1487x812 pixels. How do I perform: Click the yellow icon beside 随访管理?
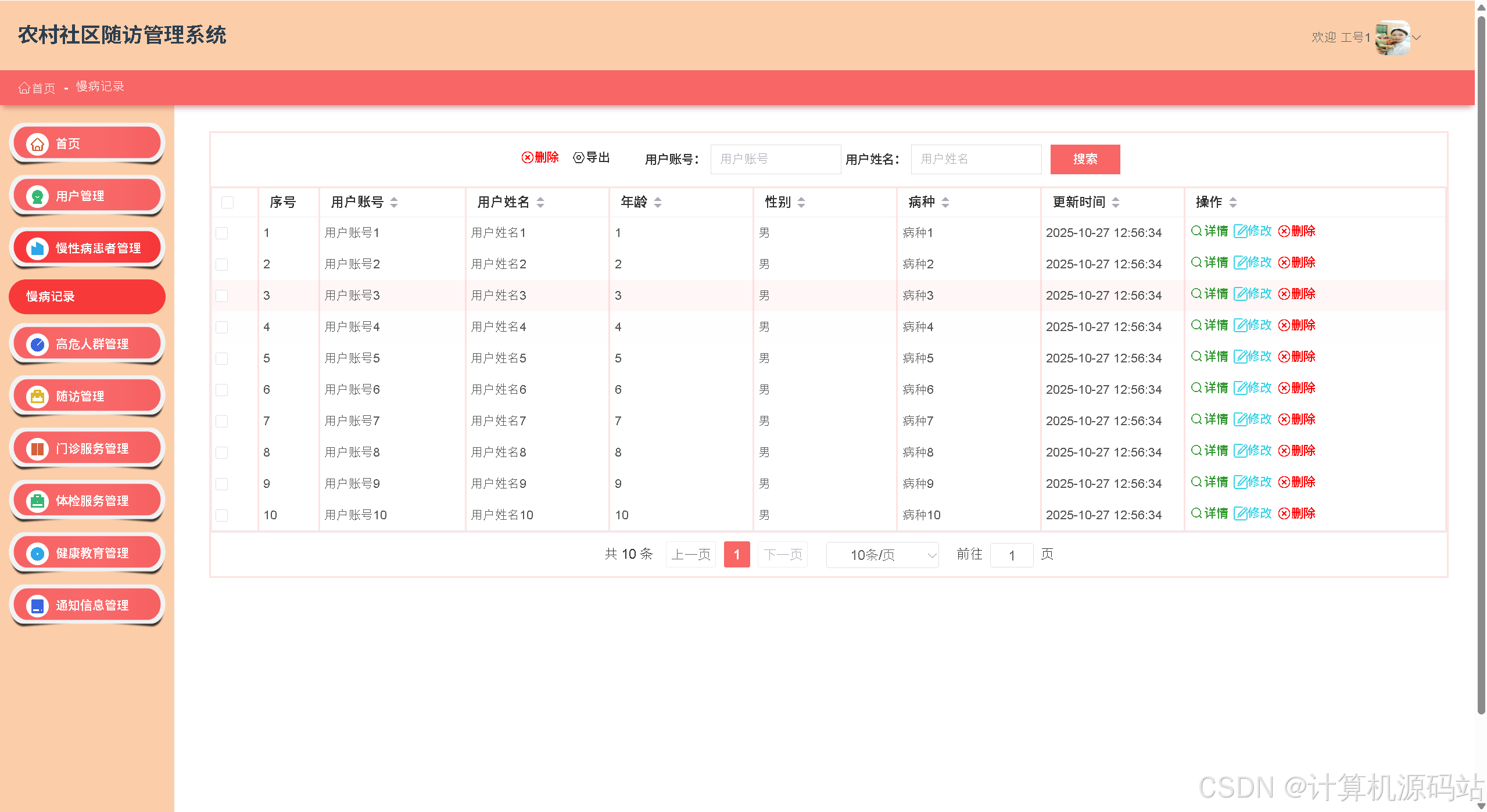(x=38, y=397)
